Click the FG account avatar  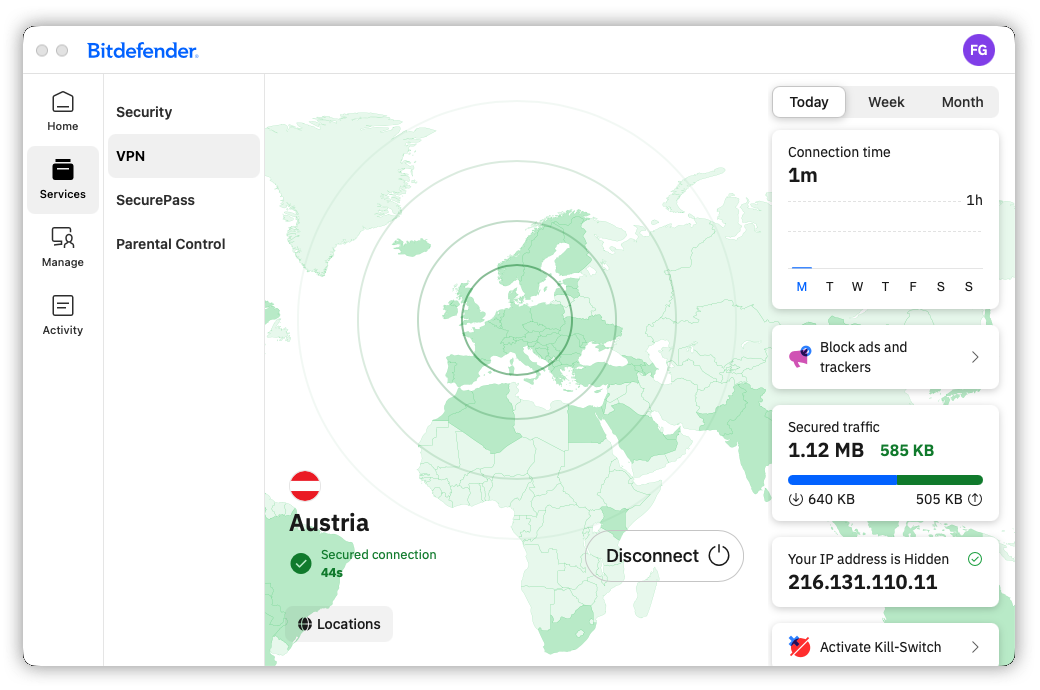coord(978,50)
